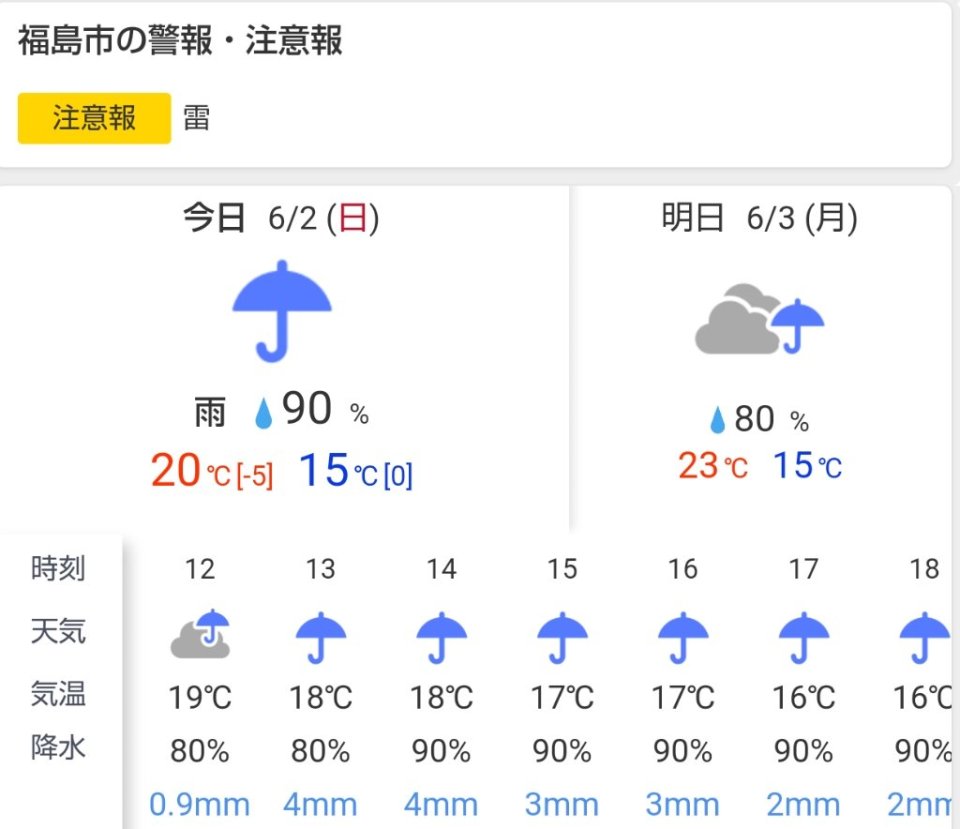Click the 14 o'clock umbrella icon
The image size is (960, 829).
pos(441,637)
